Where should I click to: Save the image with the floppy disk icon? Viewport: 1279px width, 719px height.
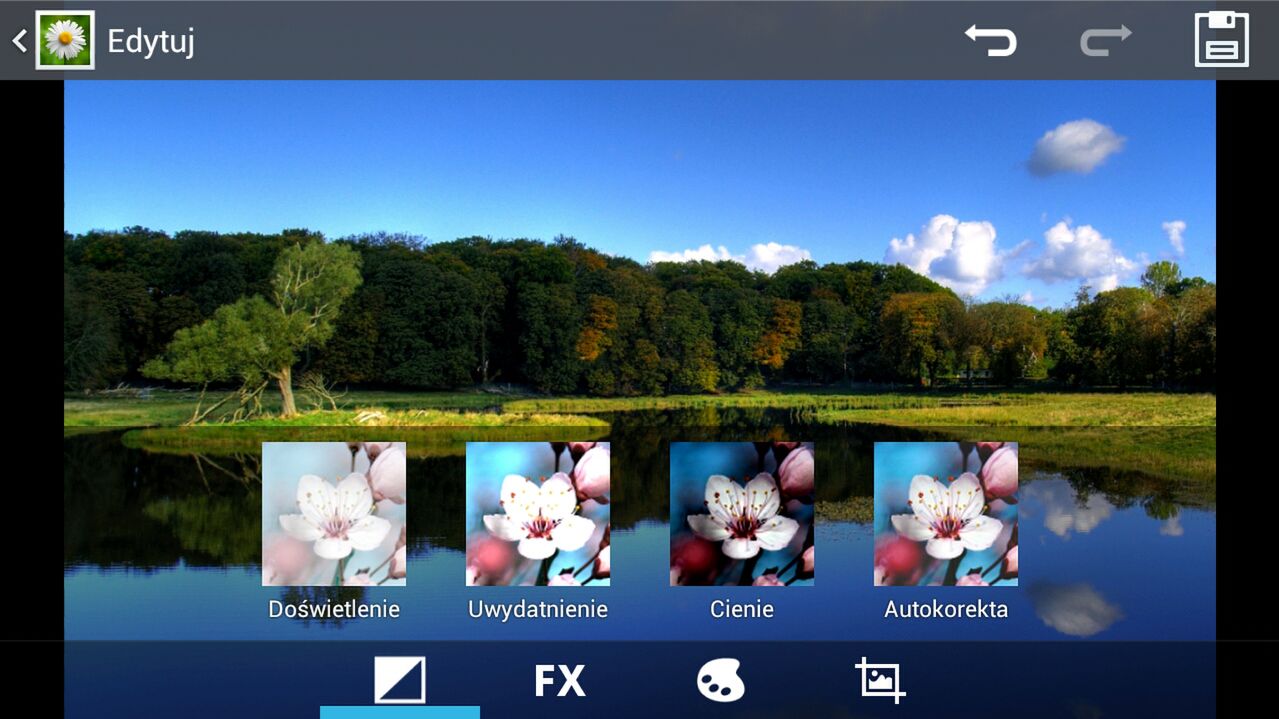click(1222, 39)
